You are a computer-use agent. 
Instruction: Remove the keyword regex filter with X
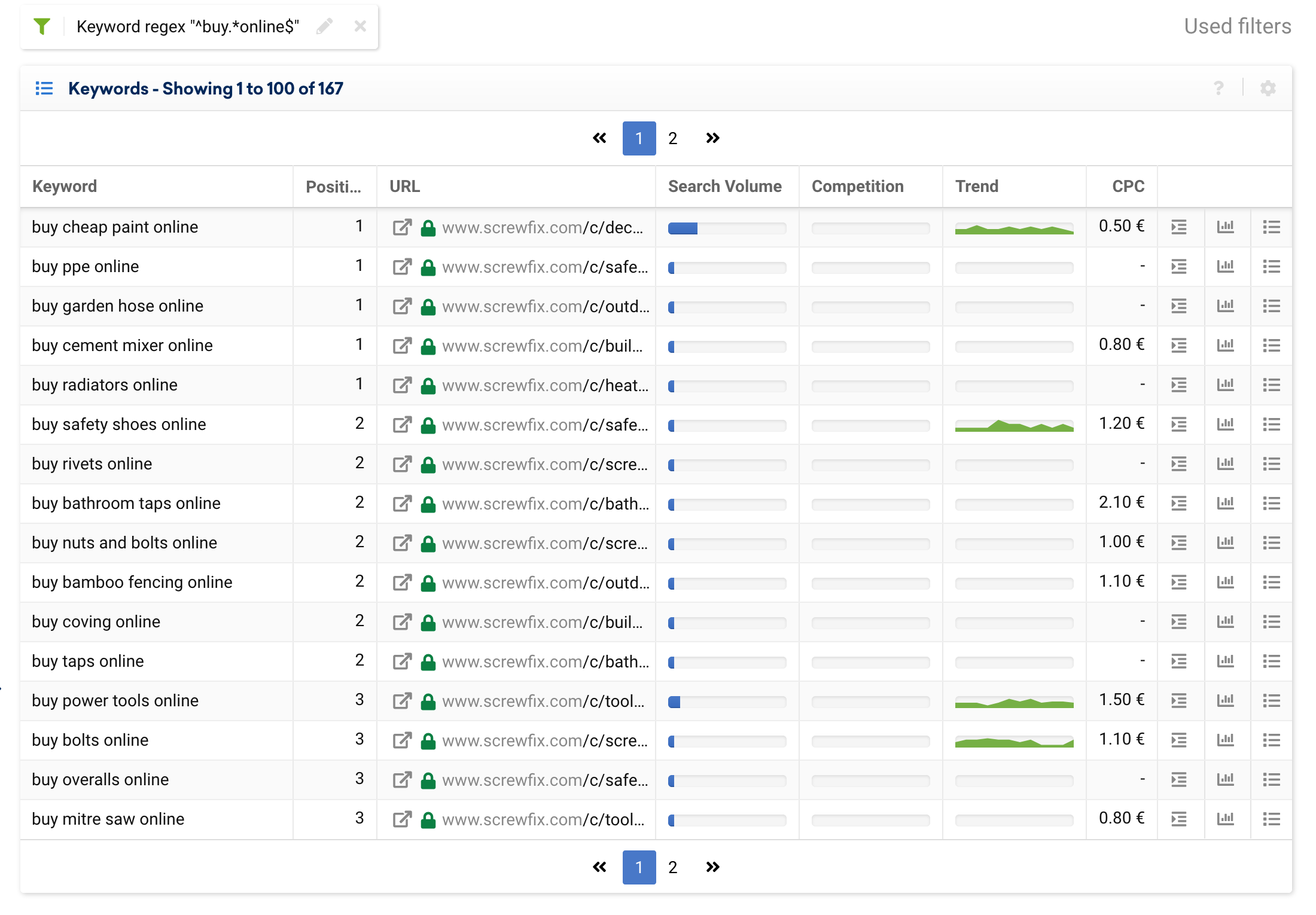(360, 26)
